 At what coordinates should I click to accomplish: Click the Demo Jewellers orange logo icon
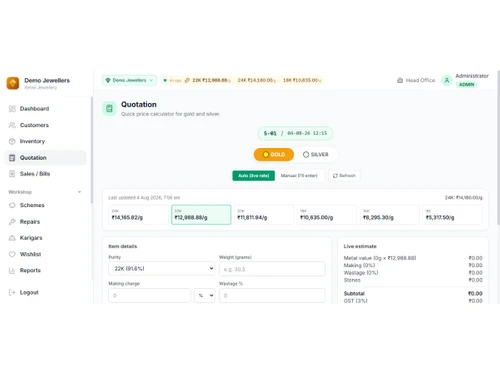(13, 83)
